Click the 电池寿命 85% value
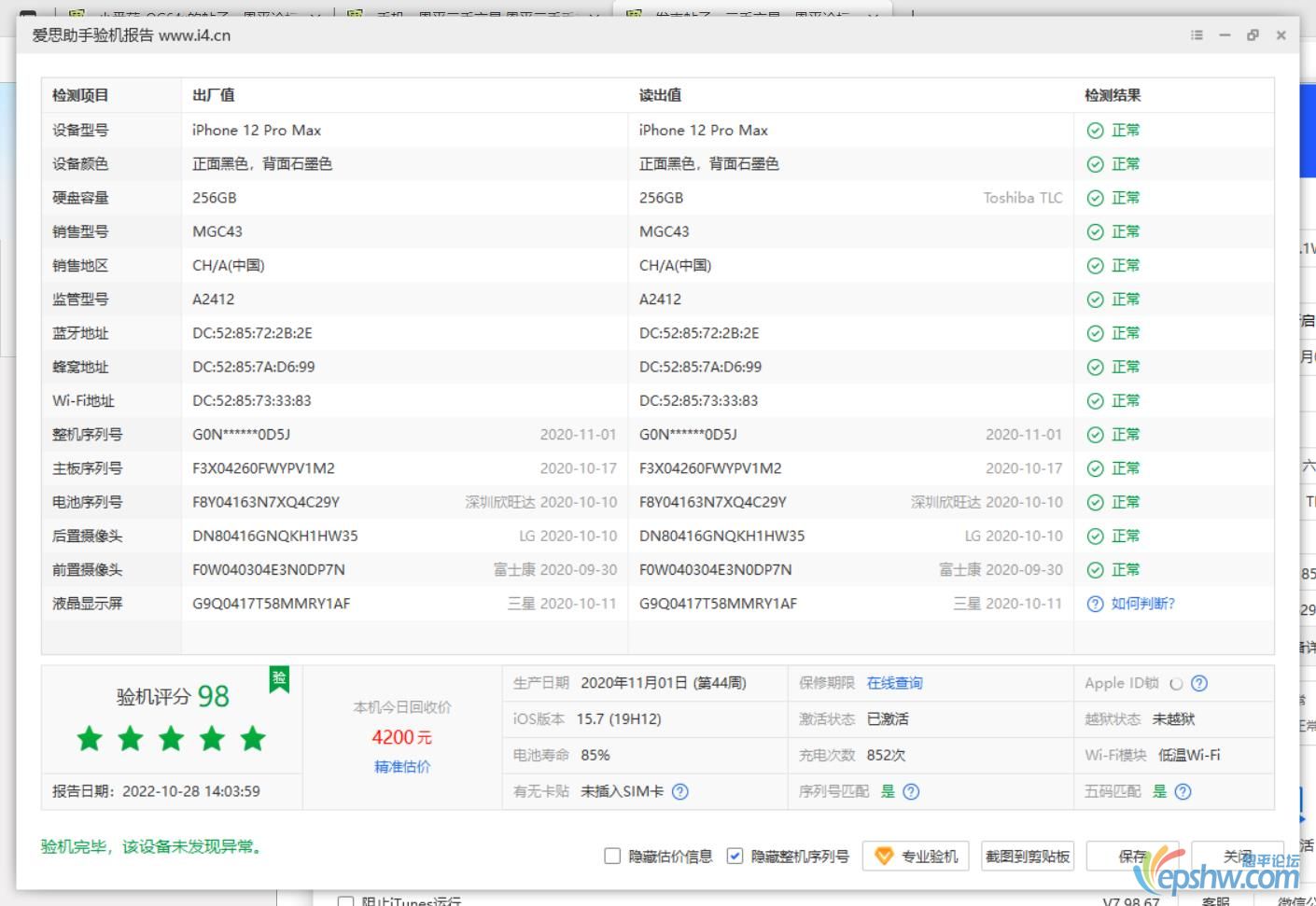Screen dimensions: 1316x906 pos(595,755)
